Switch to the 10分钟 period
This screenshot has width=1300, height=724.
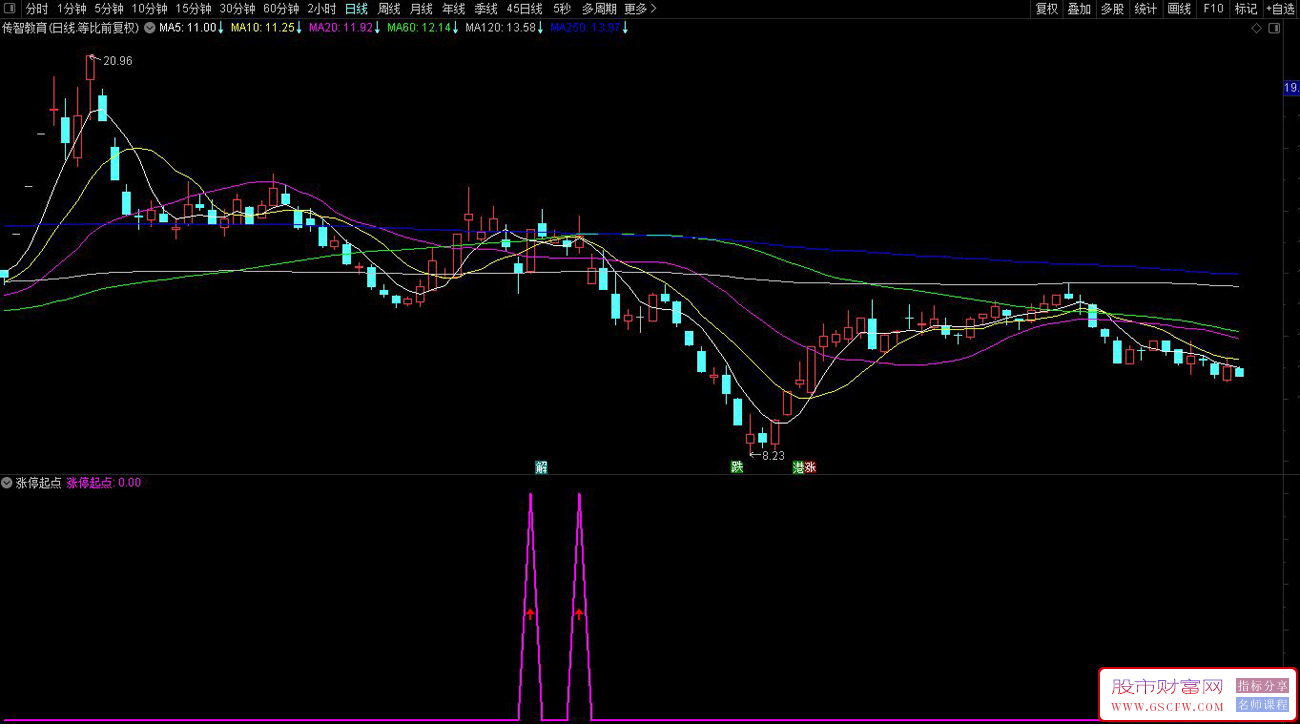[x=150, y=9]
